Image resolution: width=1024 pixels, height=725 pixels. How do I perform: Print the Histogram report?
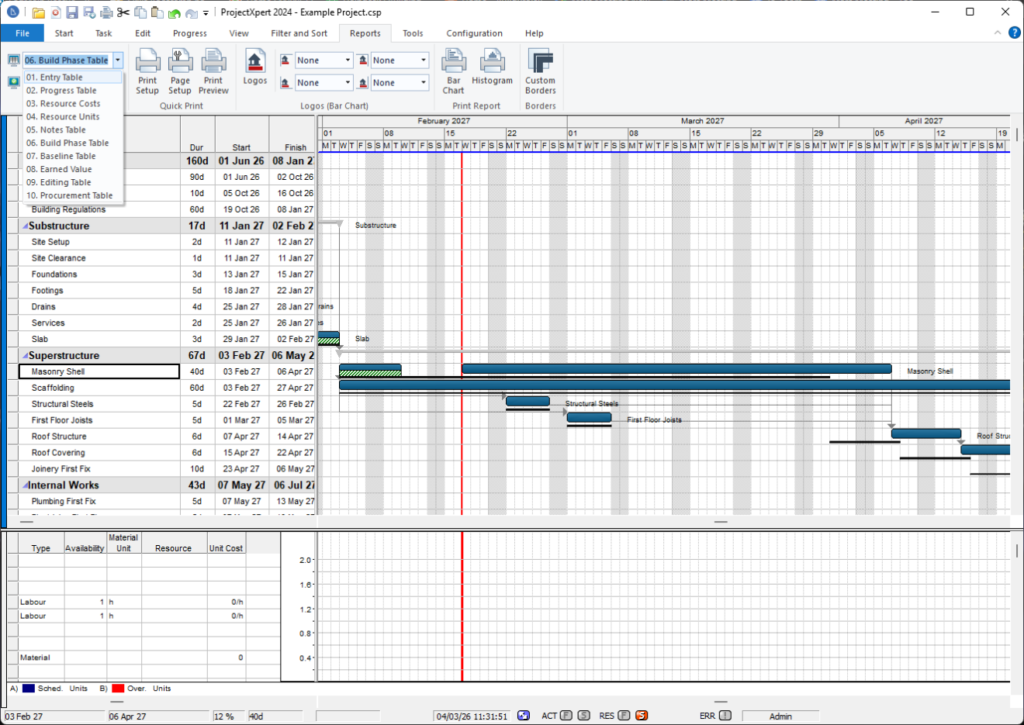[x=492, y=67]
